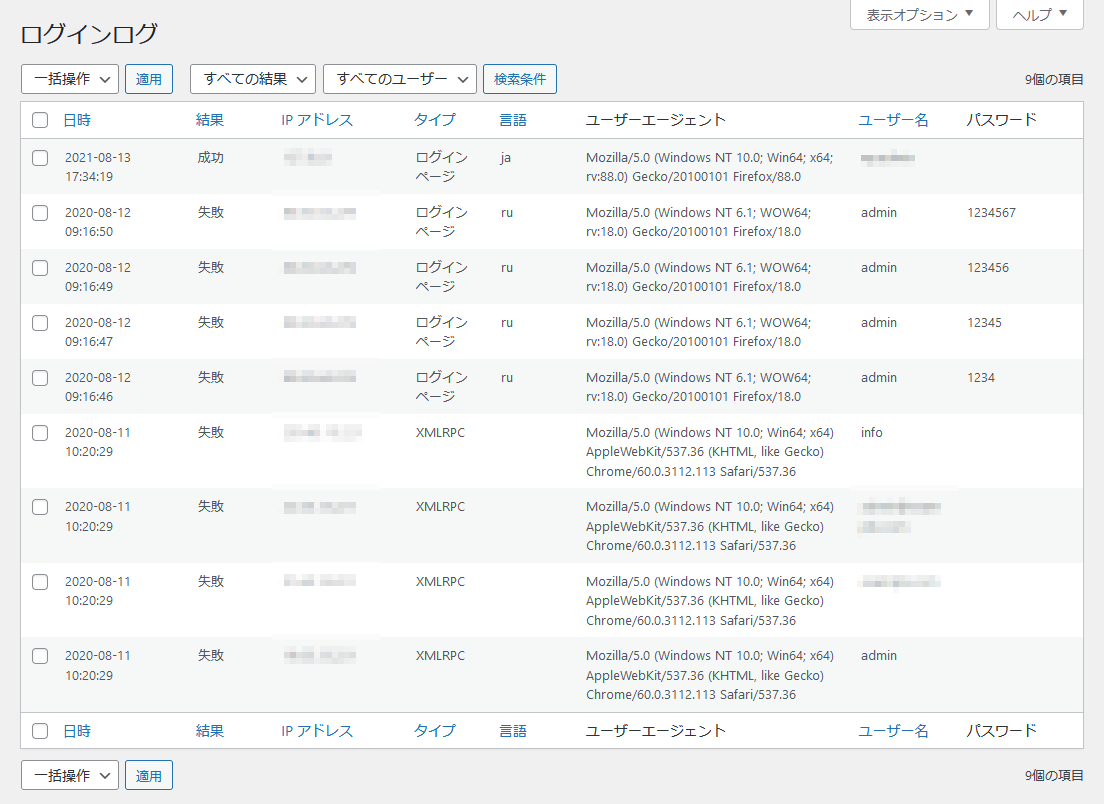Click the password value 12345
The width and height of the screenshot is (1104, 804).
[984, 322]
